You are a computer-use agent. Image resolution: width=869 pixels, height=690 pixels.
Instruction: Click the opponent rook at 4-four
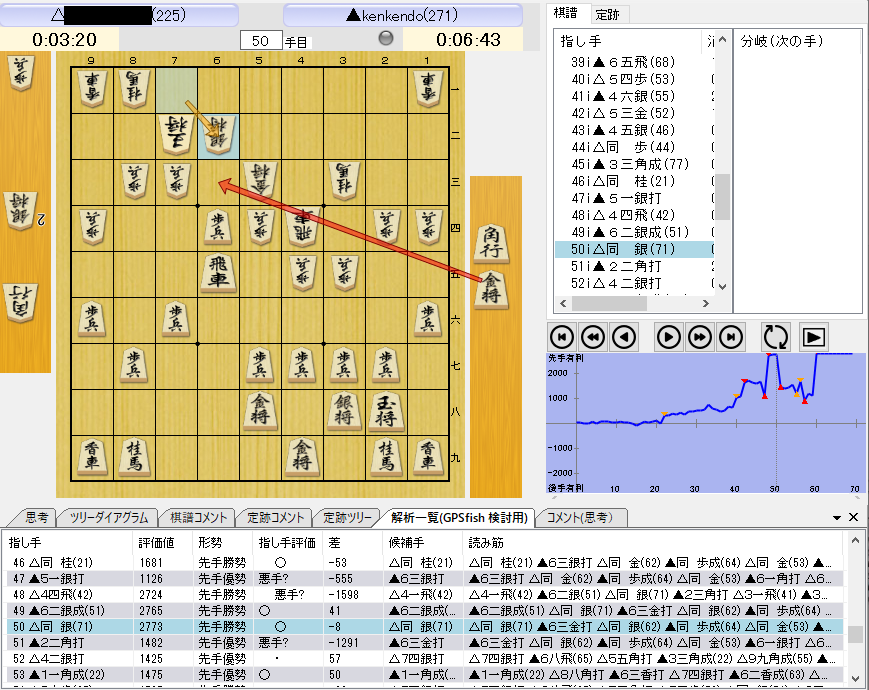[x=302, y=227]
